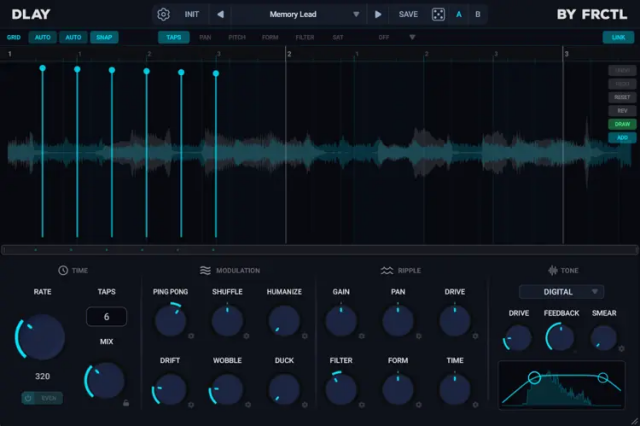The width and height of the screenshot is (640, 426).
Task: Click the REDO button
Action: click(x=622, y=84)
